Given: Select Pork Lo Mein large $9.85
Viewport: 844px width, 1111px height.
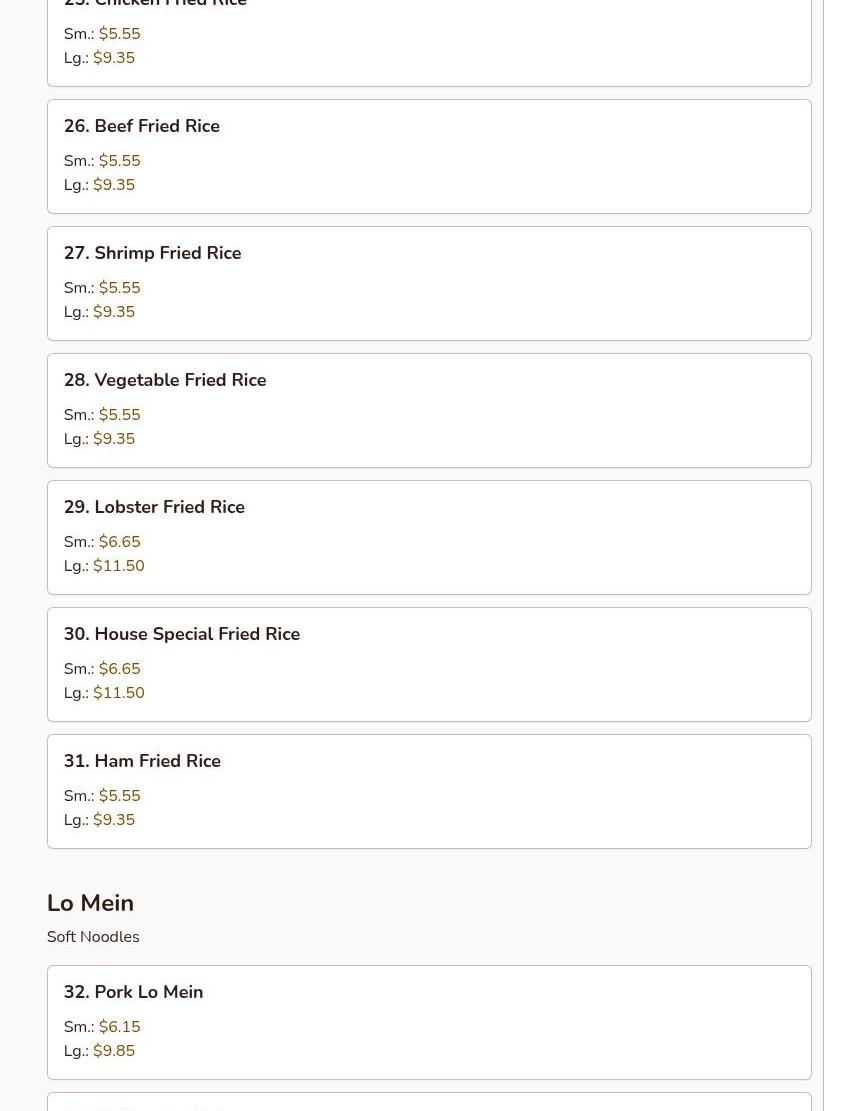Looking at the screenshot, I should click(114, 1051).
